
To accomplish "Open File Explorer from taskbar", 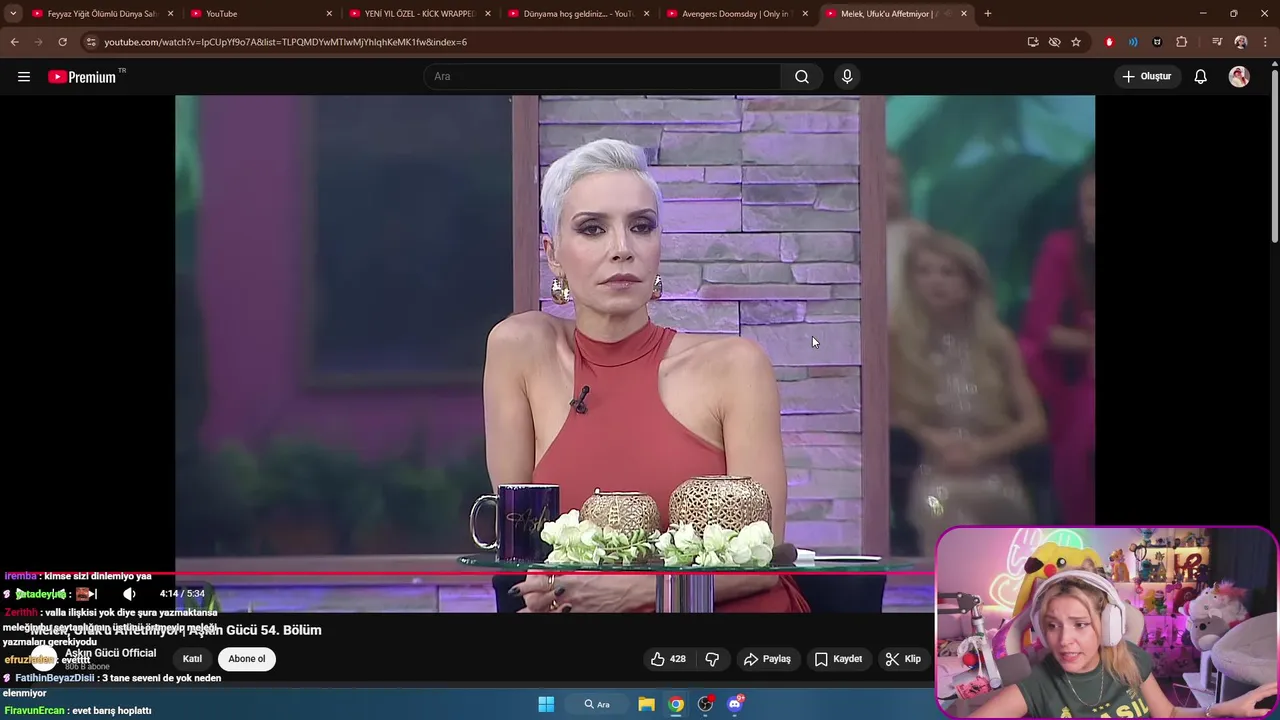I will coord(647,704).
